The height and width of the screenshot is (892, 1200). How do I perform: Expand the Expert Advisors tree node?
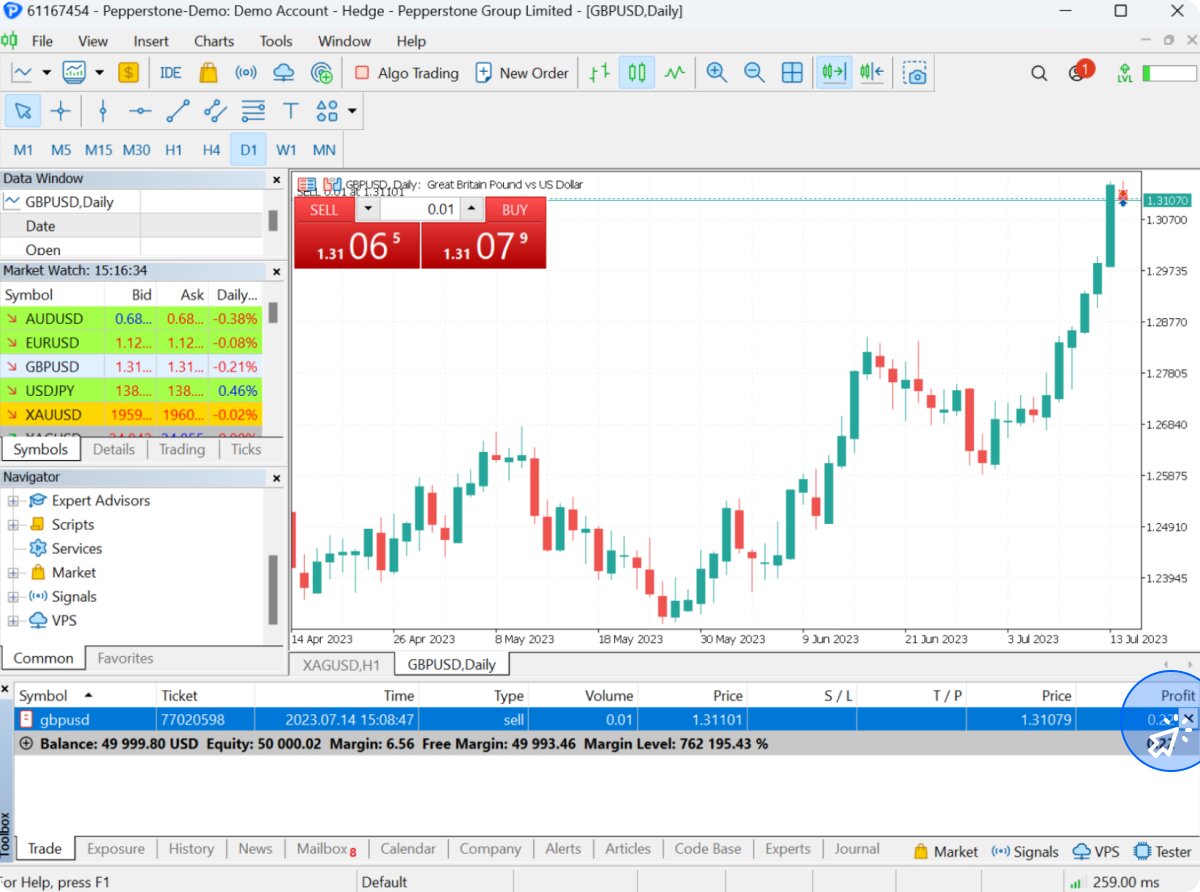(x=14, y=501)
